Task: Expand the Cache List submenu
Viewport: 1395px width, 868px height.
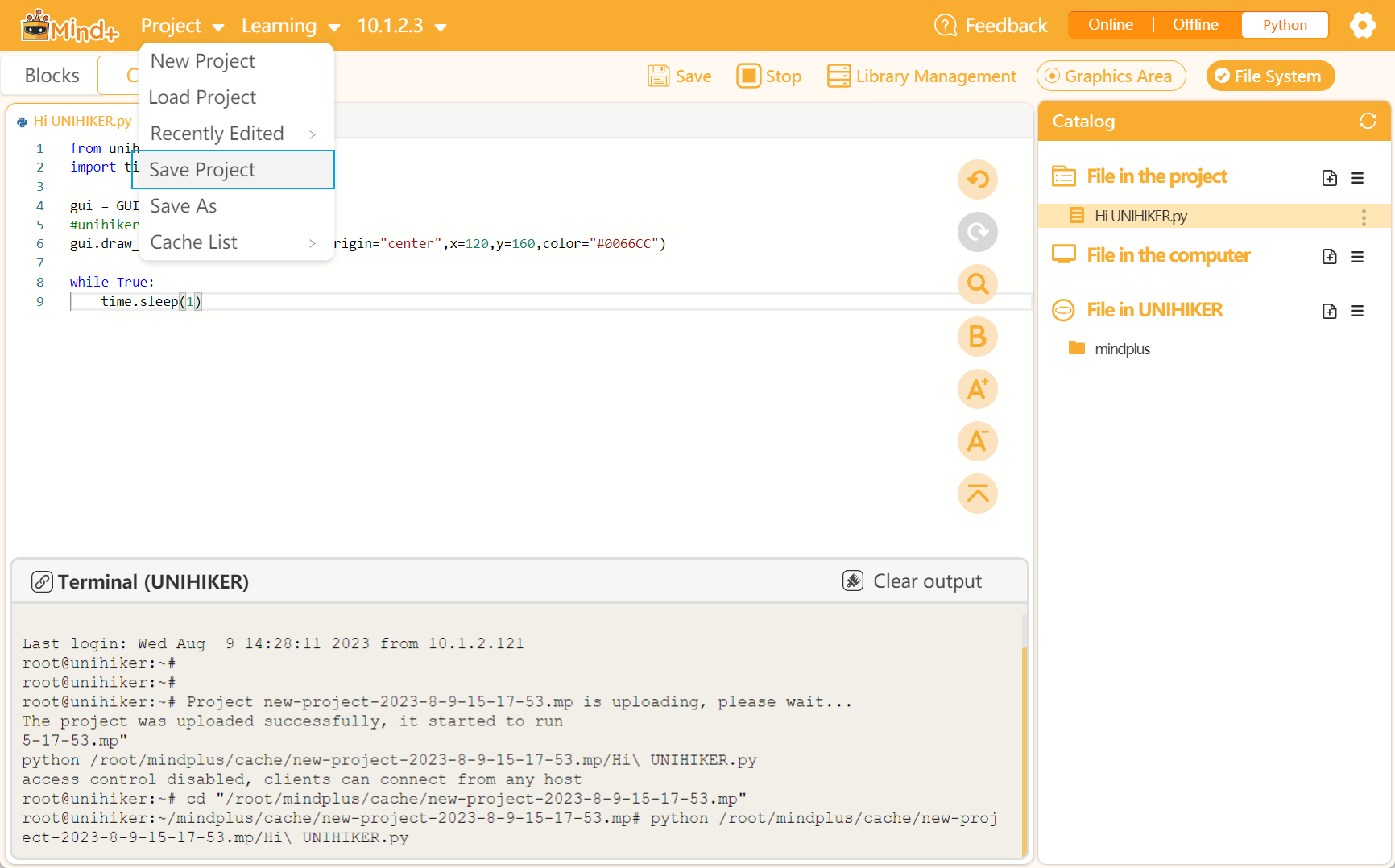Action: click(x=194, y=242)
